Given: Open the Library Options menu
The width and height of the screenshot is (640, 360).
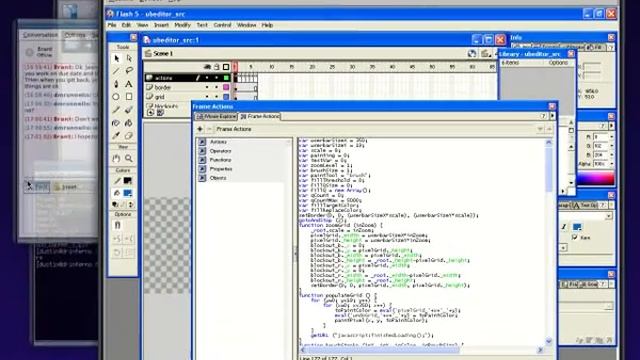Looking at the screenshot, I should [x=558, y=63].
